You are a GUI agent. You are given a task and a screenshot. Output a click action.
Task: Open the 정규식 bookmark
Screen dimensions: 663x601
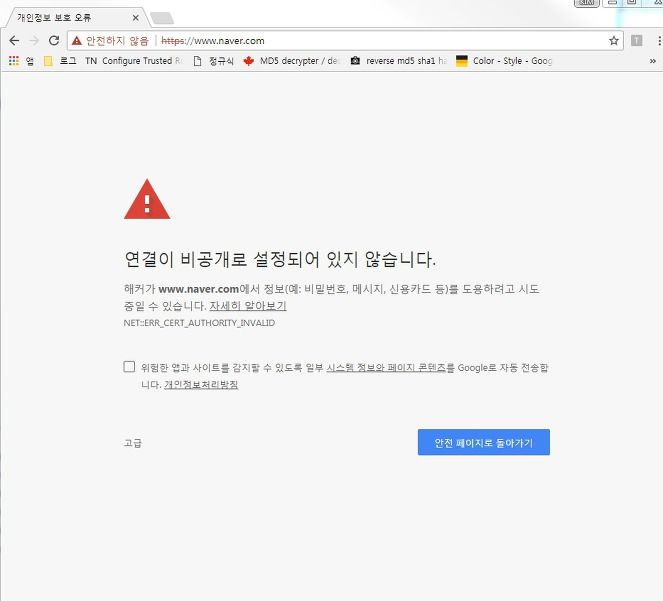tap(214, 61)
